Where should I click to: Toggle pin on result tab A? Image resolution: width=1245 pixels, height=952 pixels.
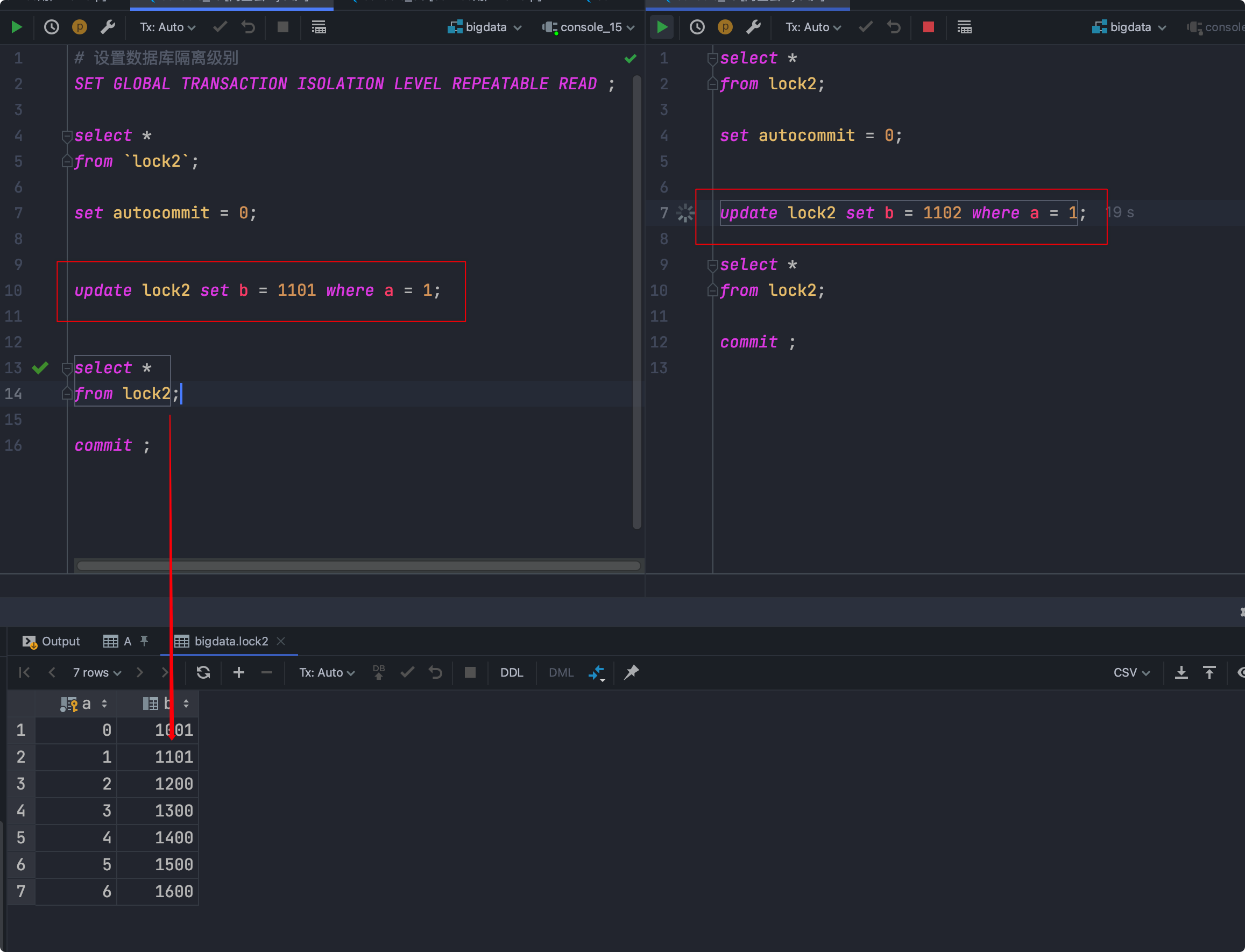(x=144, y=641)
